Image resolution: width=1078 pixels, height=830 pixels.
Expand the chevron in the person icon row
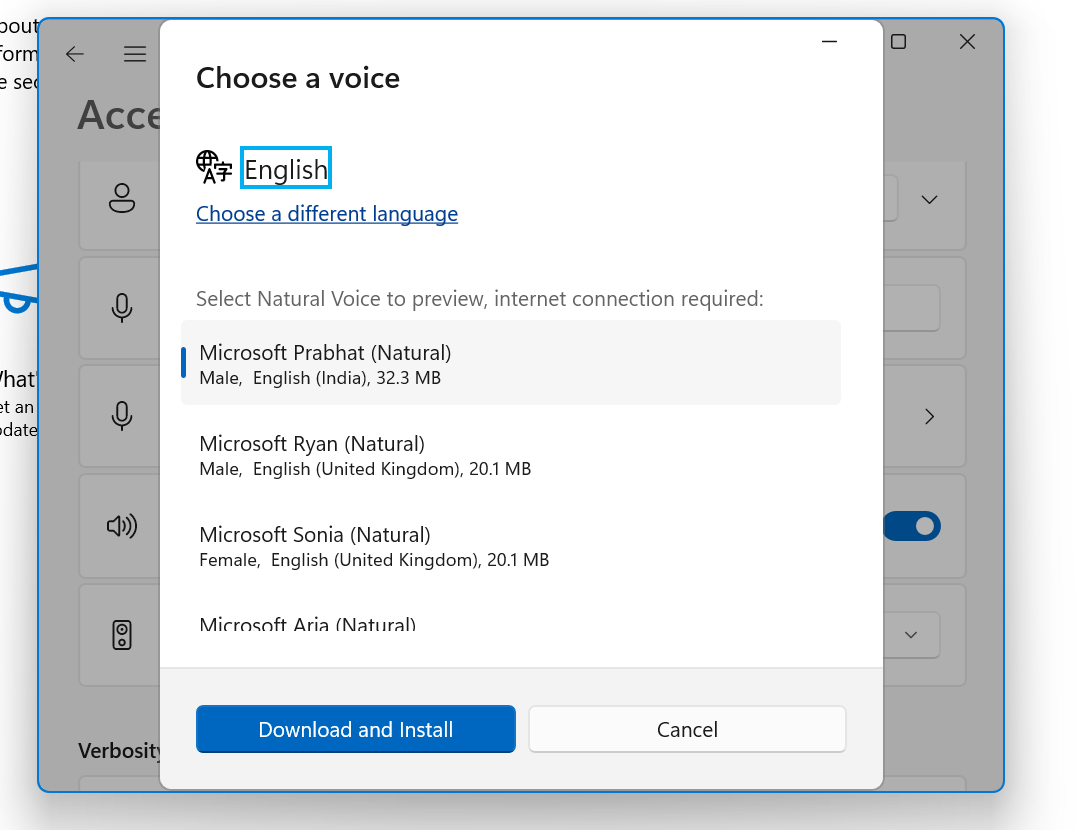930,200
